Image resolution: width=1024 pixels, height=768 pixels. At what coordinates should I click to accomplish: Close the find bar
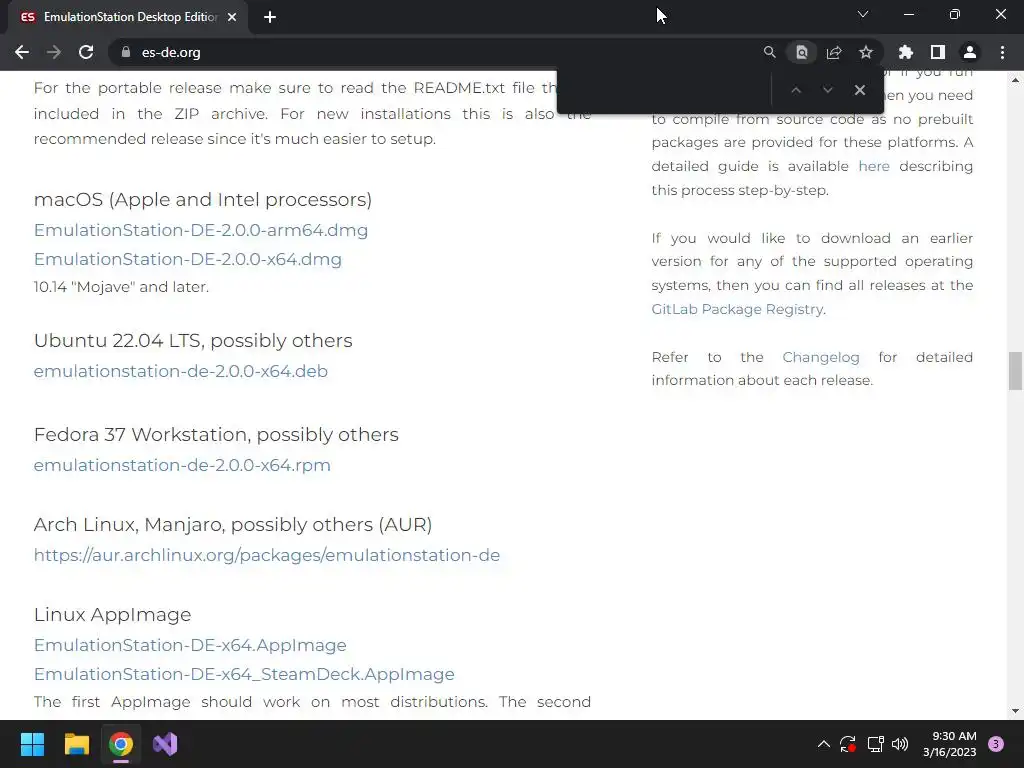coord(859,90)
